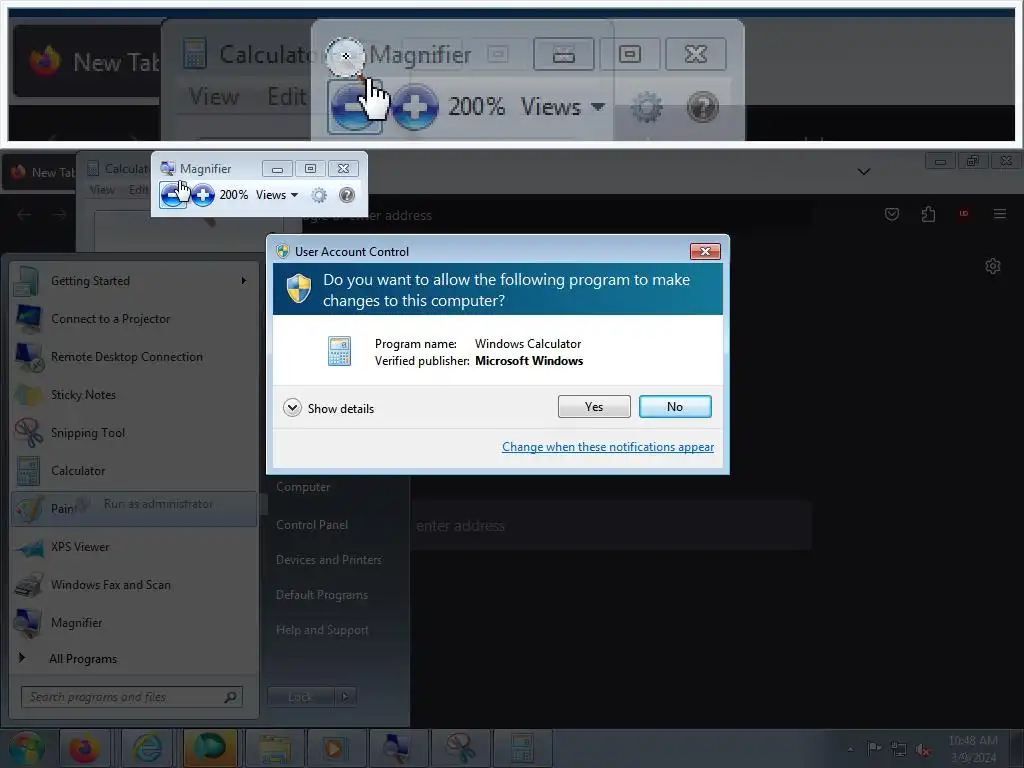Open Control Panel from Start menu
This screenshot has width=1024, height=768.
(x=312, y=525)
